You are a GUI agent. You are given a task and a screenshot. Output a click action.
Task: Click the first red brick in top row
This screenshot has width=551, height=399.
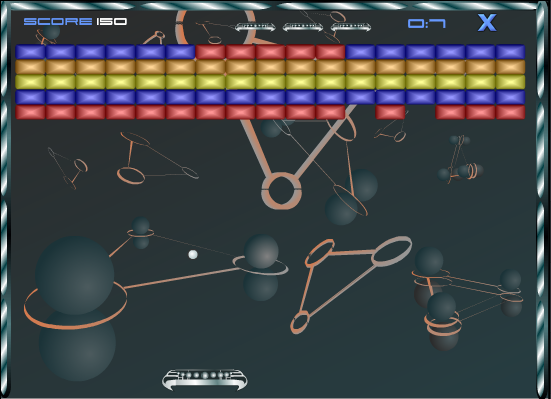tap(210, 52)
